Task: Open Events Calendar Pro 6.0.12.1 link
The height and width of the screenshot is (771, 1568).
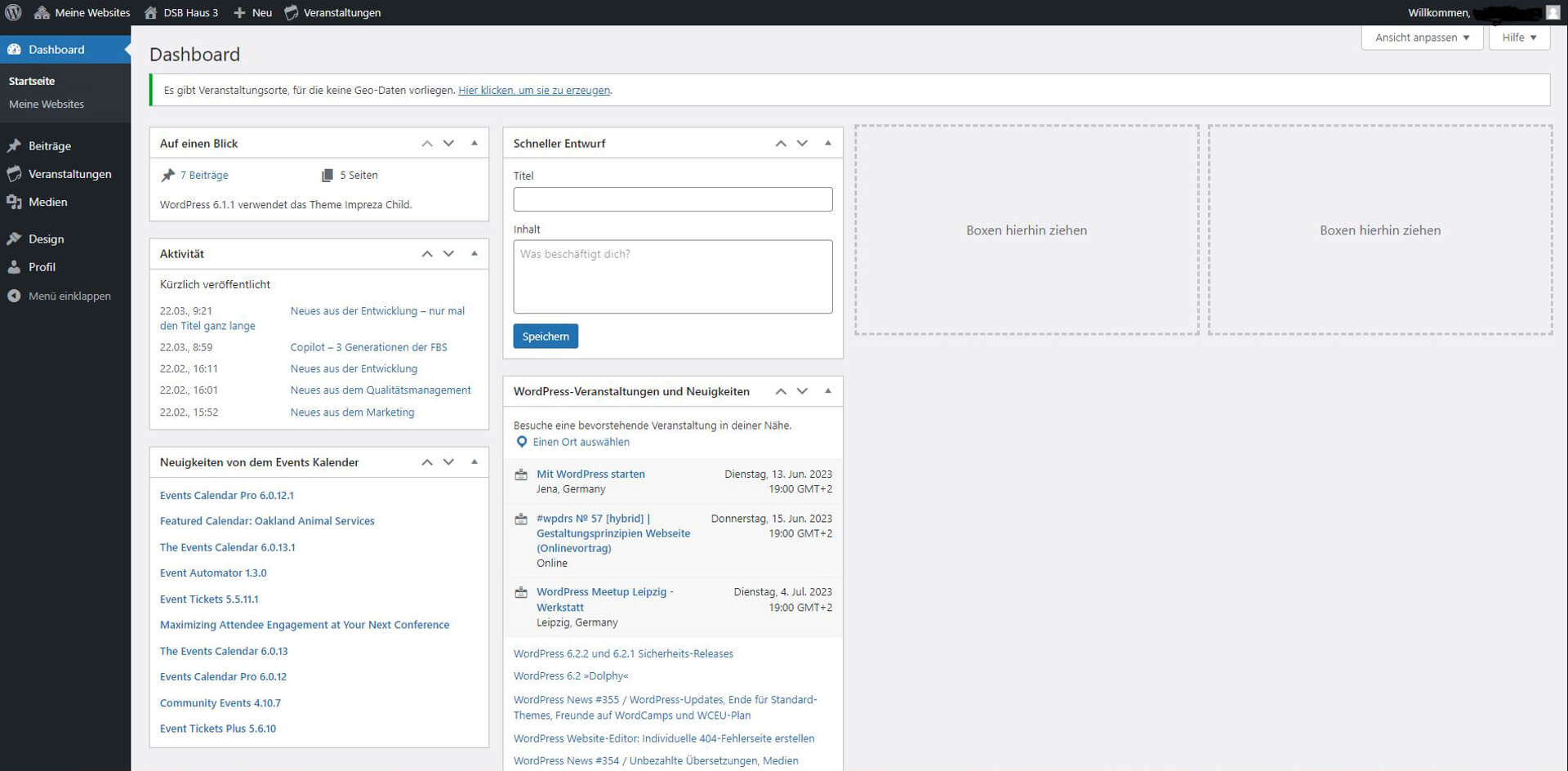Action: click(x=227, y=496)
